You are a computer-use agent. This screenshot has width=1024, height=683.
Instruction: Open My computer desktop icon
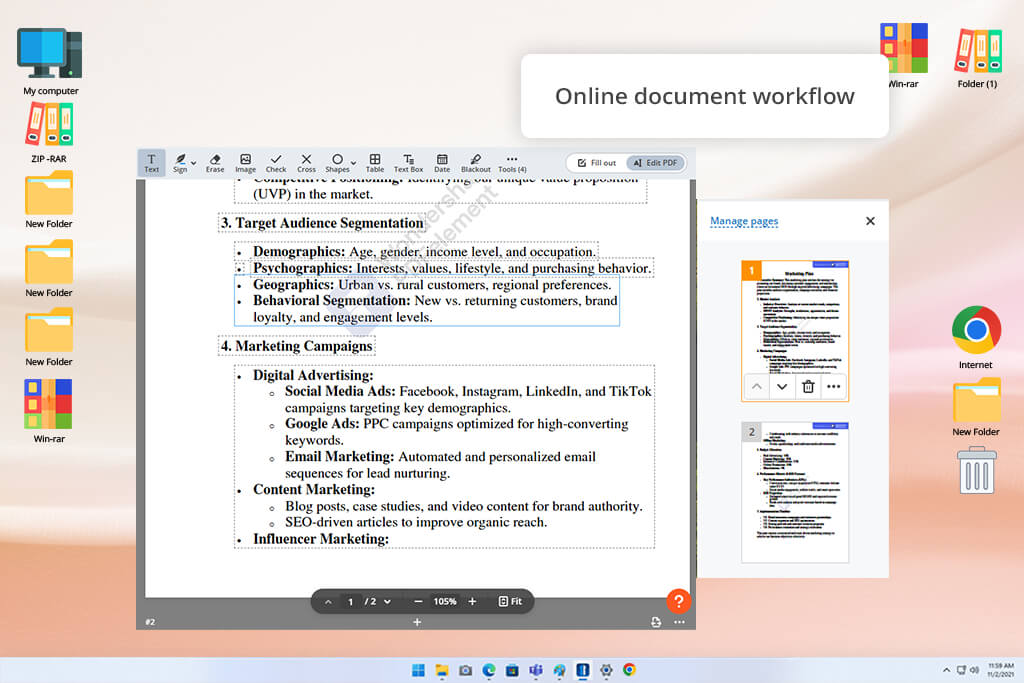50,62
